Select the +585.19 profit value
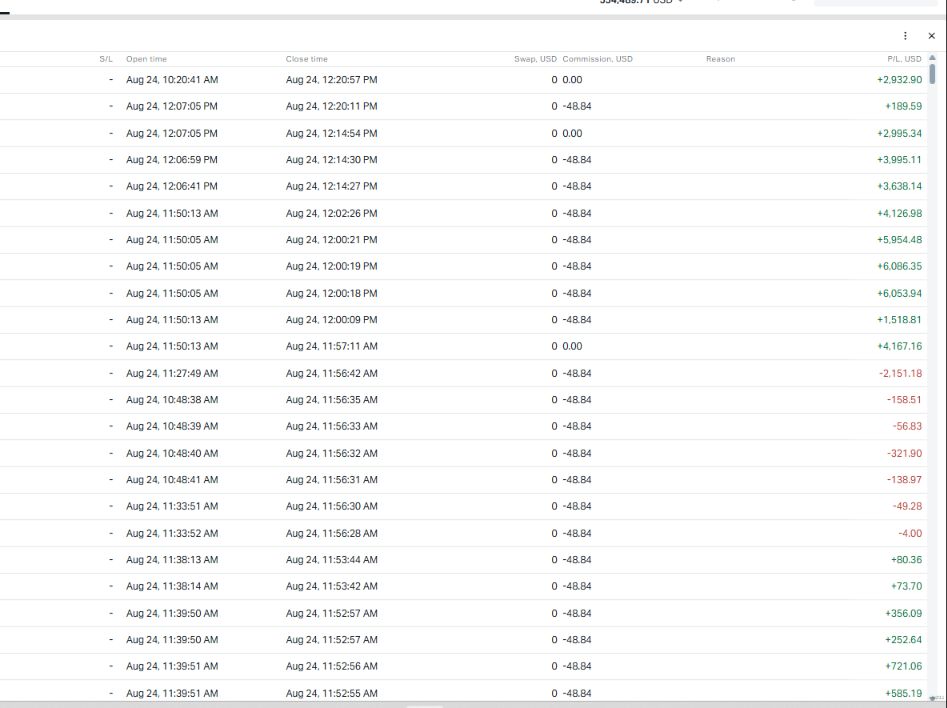 click(x=904, y=694)
